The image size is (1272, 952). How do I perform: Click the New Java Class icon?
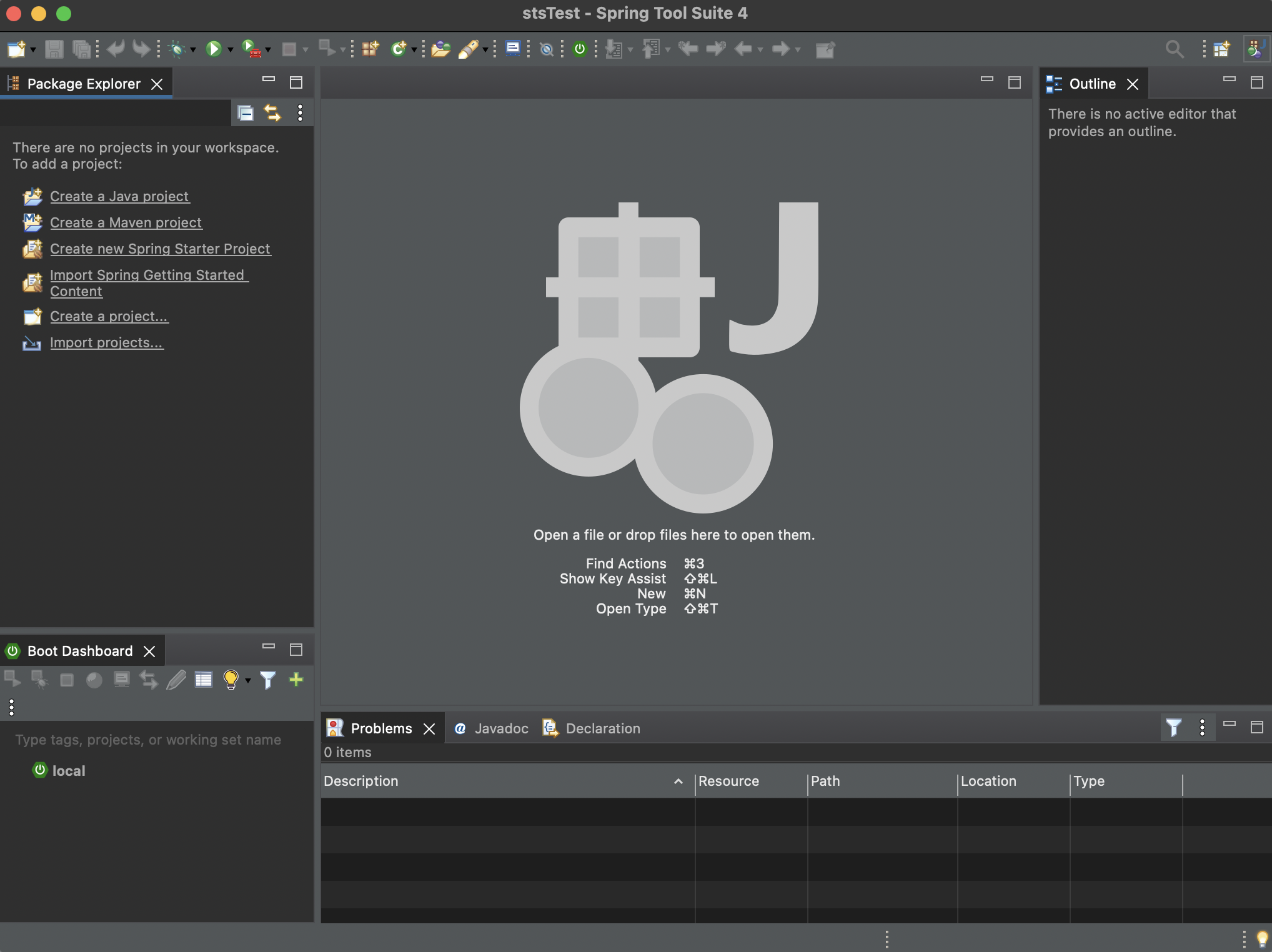(x=398, y=49)
